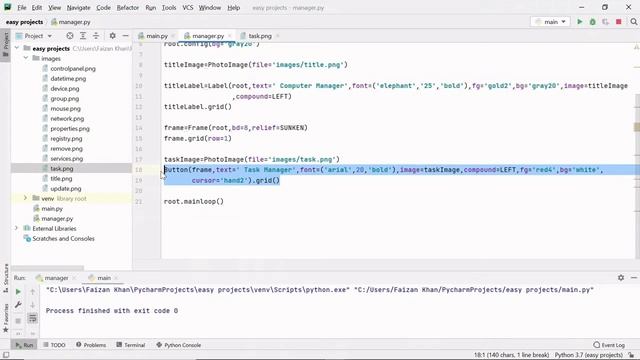Click easy projects breadcrumb in navigation bar
Viewport: 640px width, 360px height.
(24, 22)
